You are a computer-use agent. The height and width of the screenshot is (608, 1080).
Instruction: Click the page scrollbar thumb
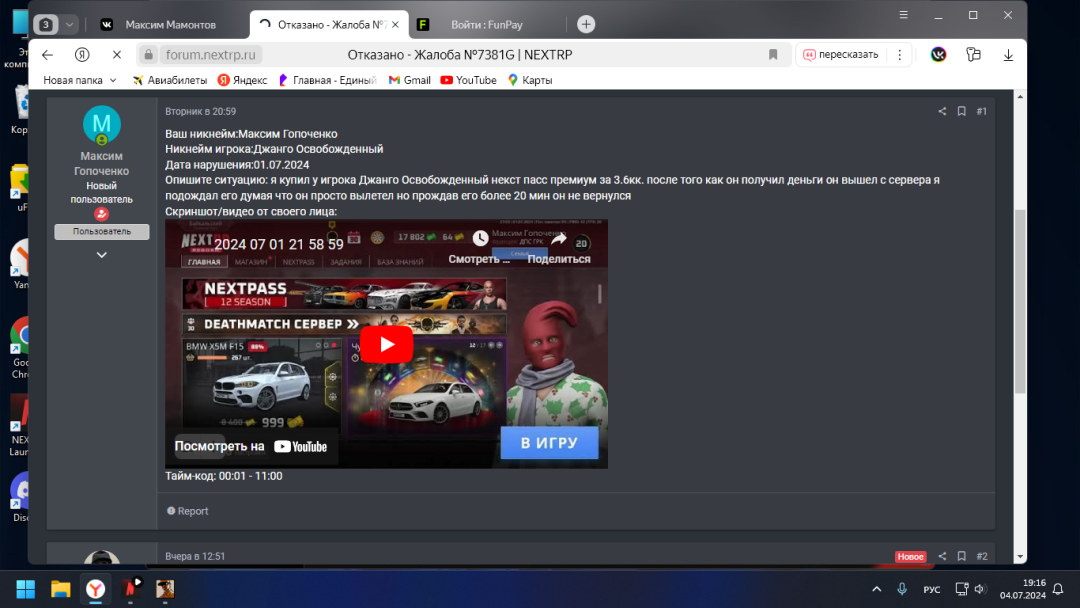coord(1020,300)
